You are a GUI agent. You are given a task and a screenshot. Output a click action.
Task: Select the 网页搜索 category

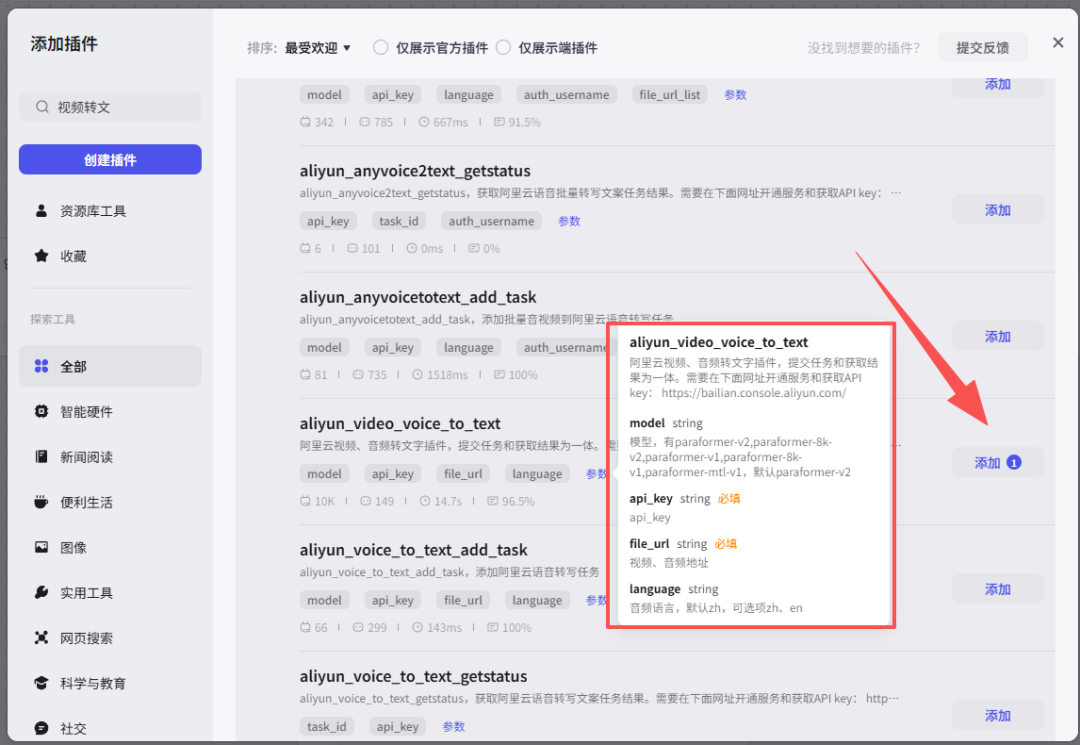coord(110,638)
